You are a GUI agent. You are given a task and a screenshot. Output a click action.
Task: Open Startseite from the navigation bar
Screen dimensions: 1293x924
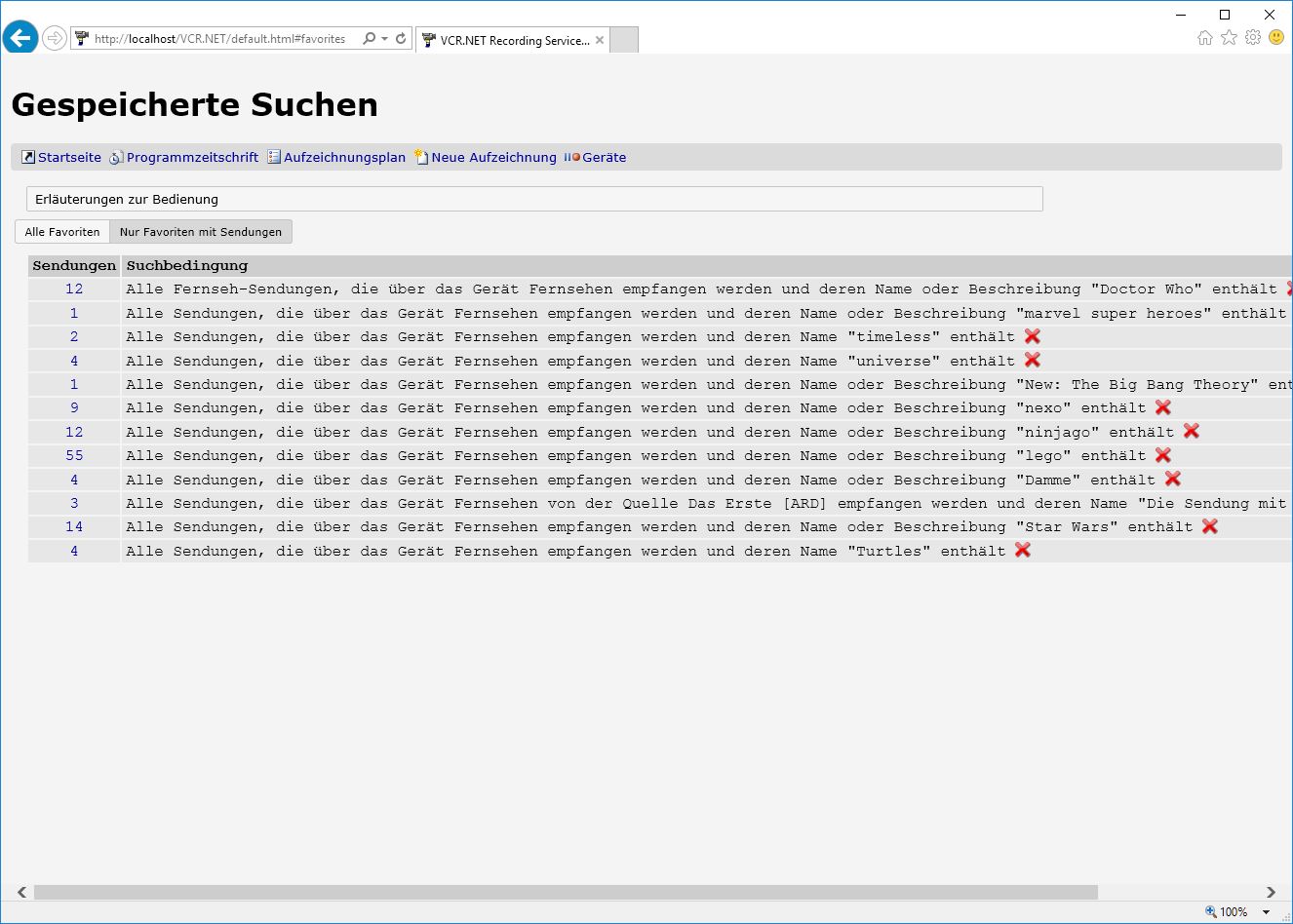point(69,157)
